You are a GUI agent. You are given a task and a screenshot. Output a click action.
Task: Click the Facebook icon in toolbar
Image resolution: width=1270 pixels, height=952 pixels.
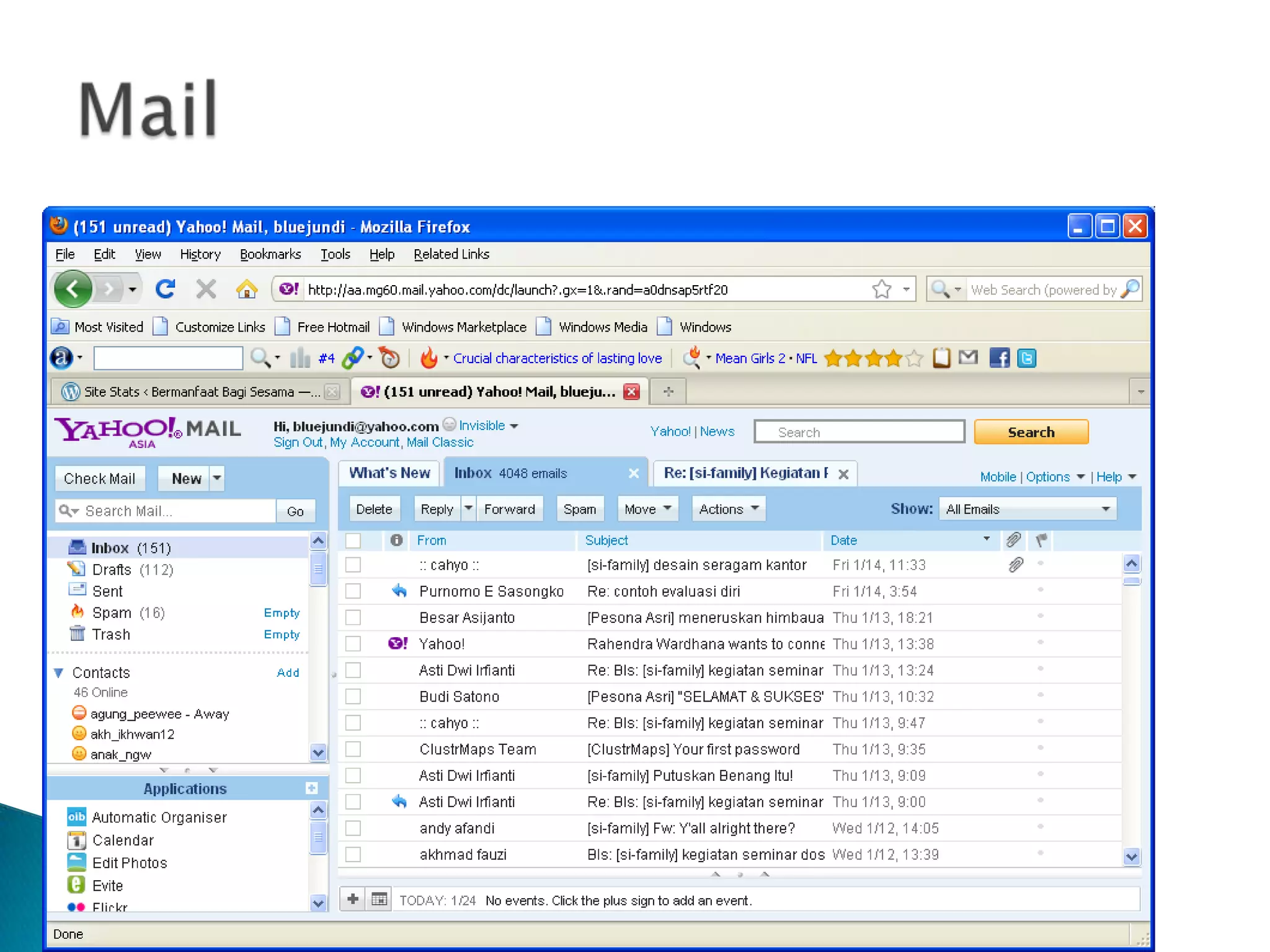(x=999, y=358)
